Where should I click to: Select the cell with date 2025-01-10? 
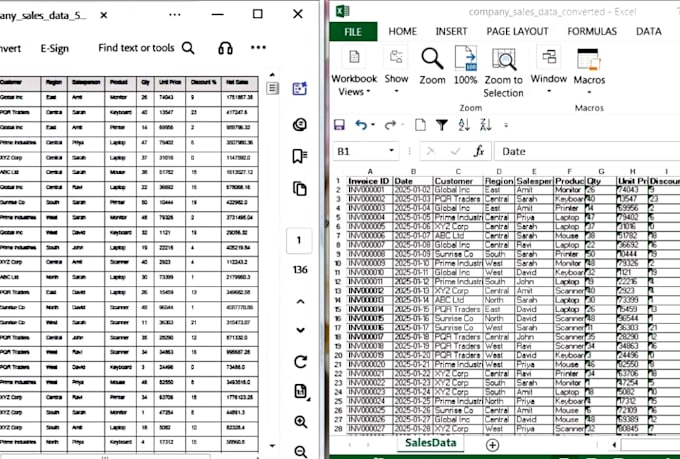pyautogui.click(x=412, y=263)
